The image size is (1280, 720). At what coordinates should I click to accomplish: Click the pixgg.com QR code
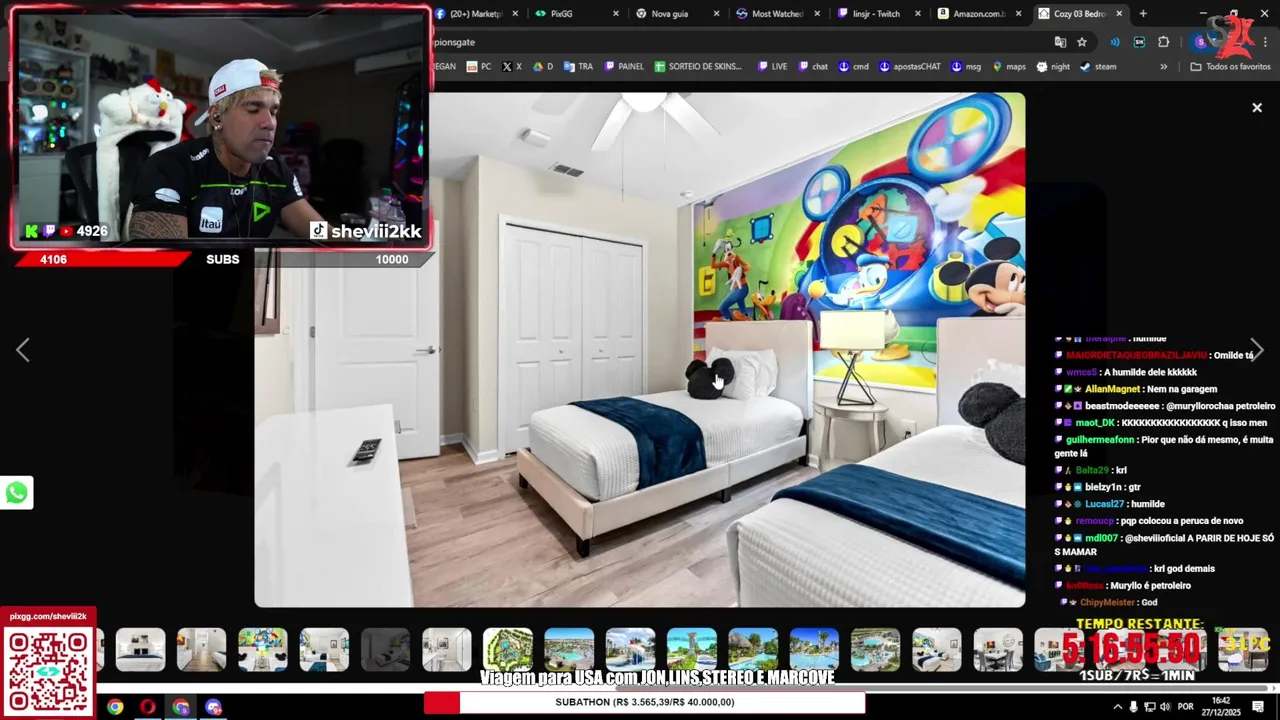47,671
